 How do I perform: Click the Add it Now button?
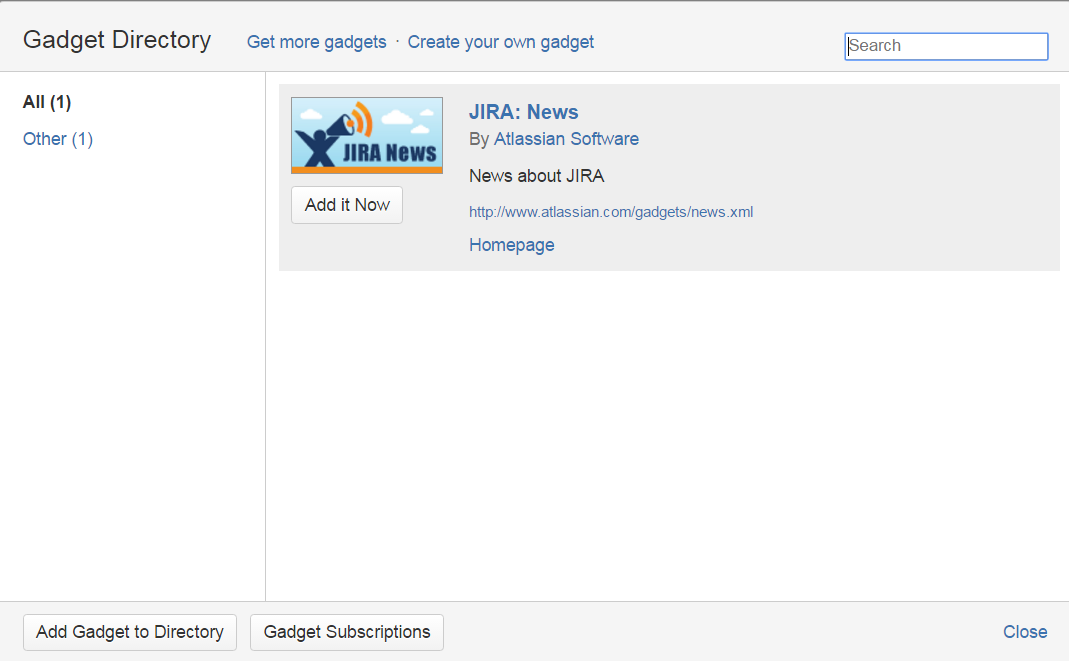pyautogui.click(x=347, y=205)
